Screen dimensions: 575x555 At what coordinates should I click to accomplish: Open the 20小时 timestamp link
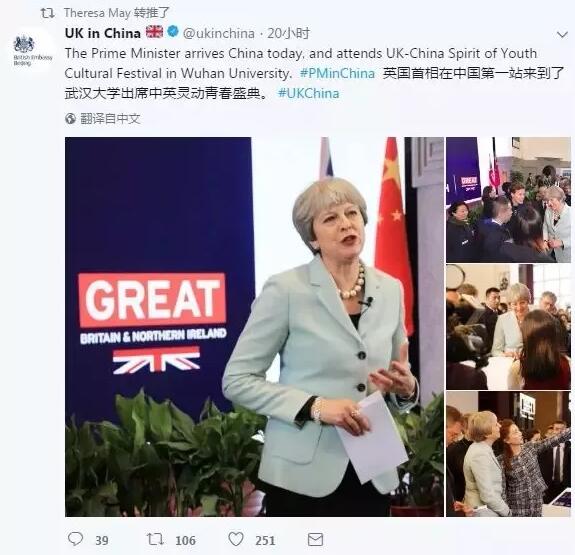pos(288,33)
